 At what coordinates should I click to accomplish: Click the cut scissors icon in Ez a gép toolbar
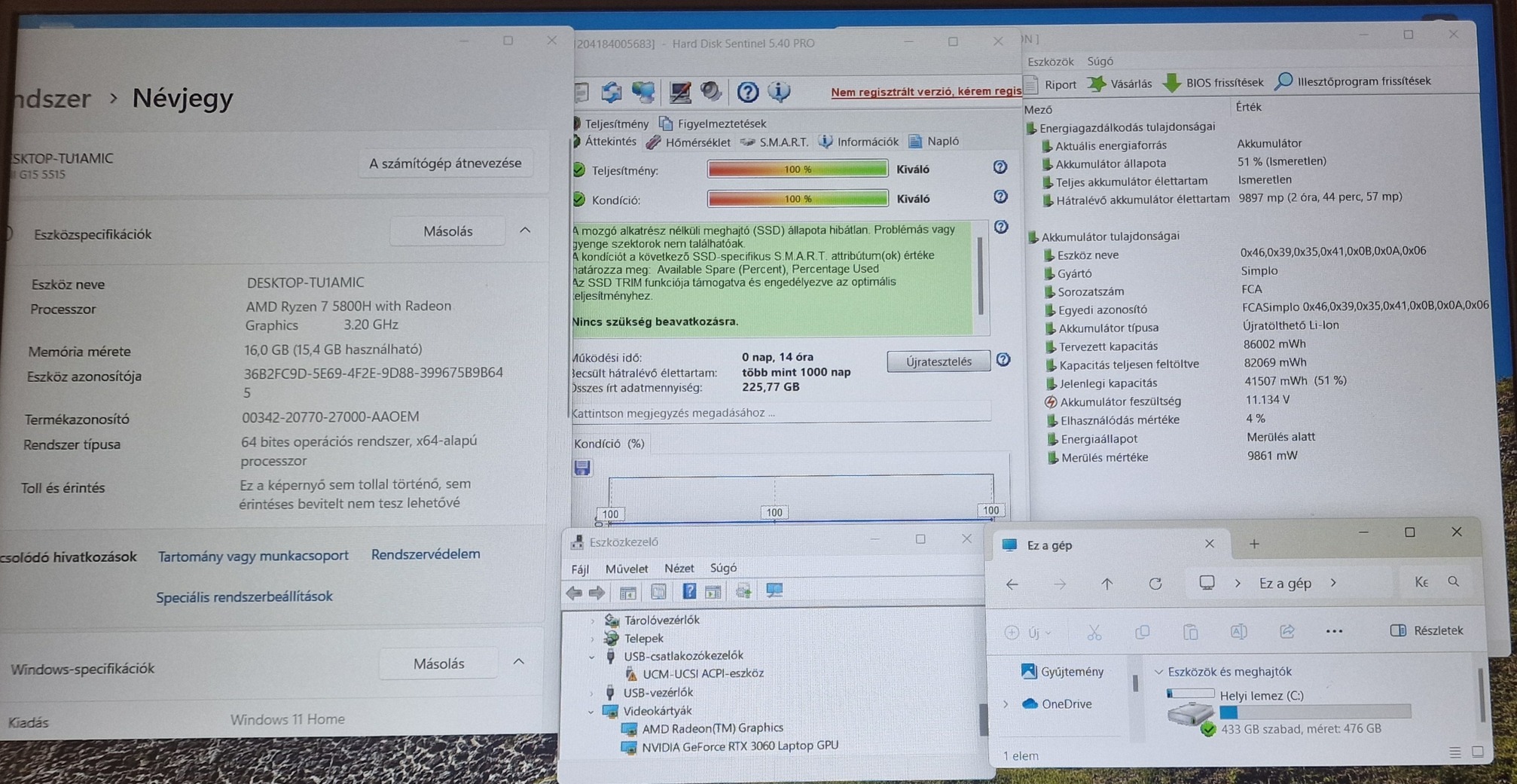(x=1094, y=633)
